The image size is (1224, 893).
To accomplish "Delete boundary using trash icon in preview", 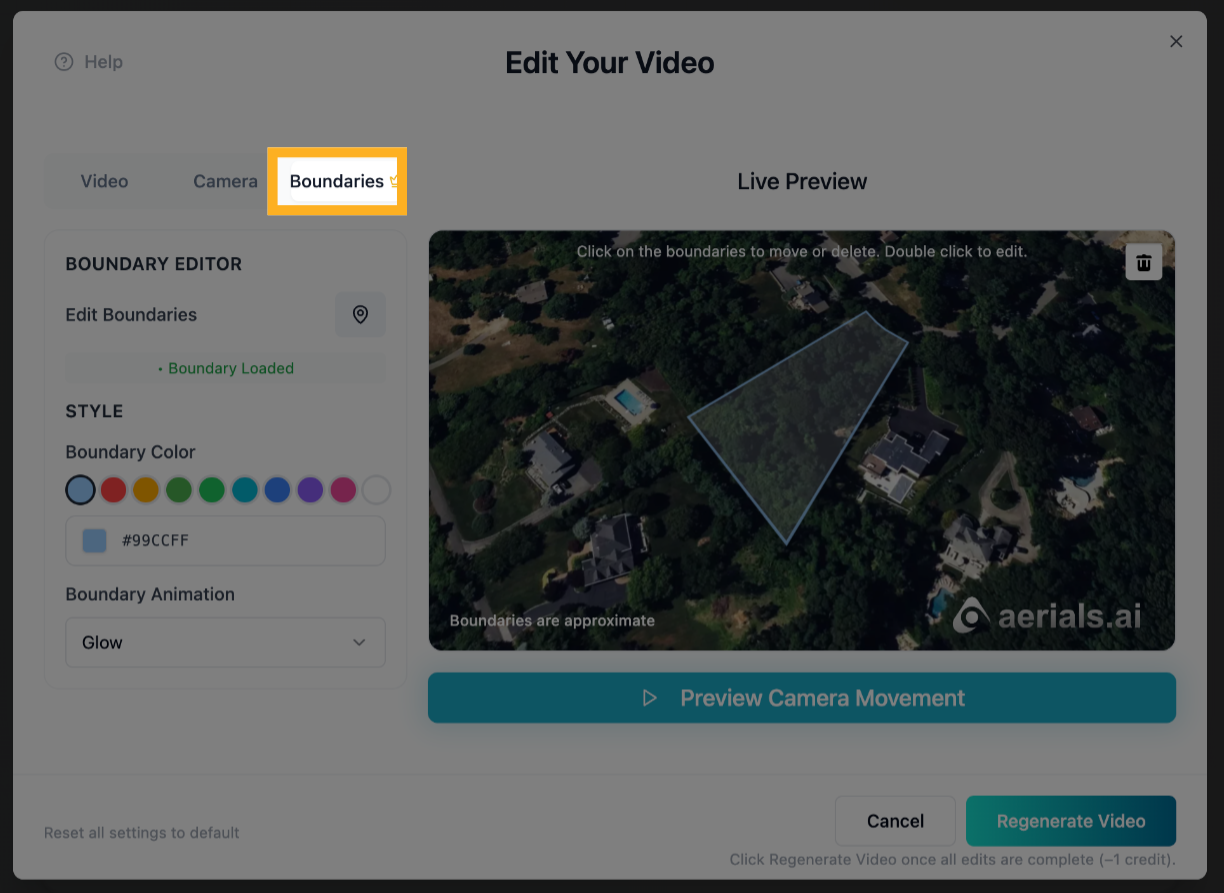I will point(1144,262).
